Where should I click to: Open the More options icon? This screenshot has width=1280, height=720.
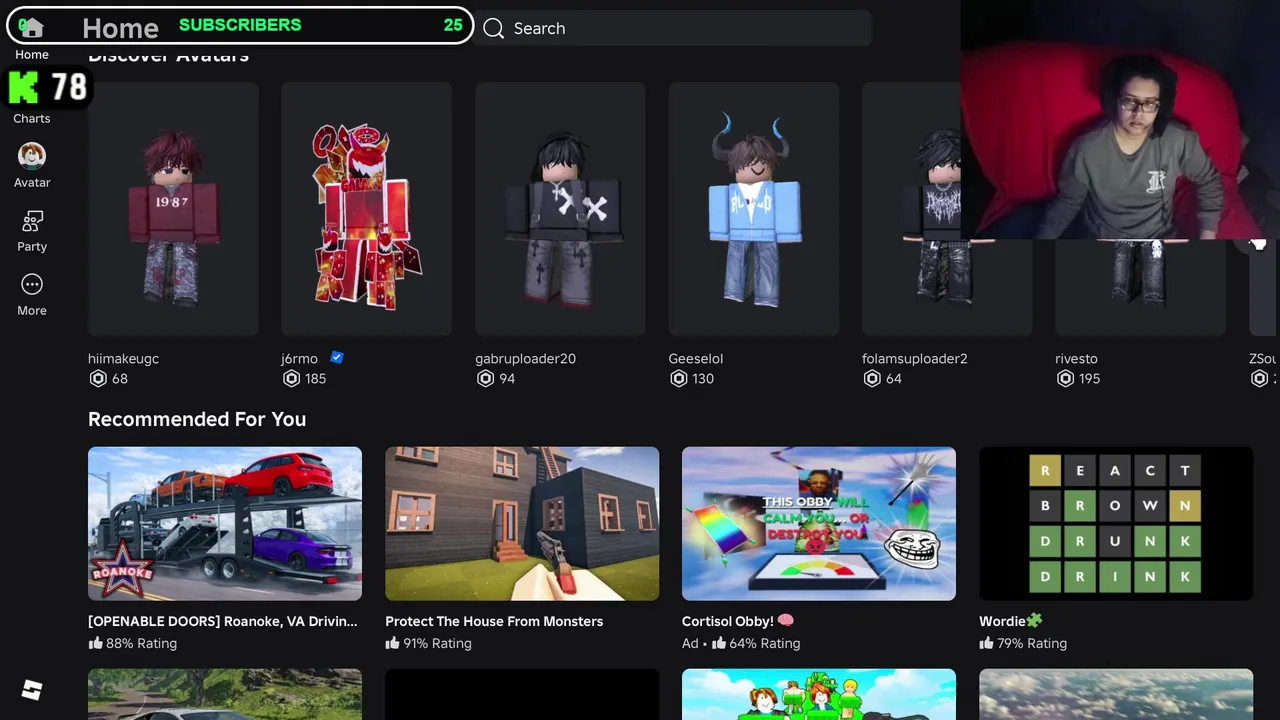pos(32,294)
